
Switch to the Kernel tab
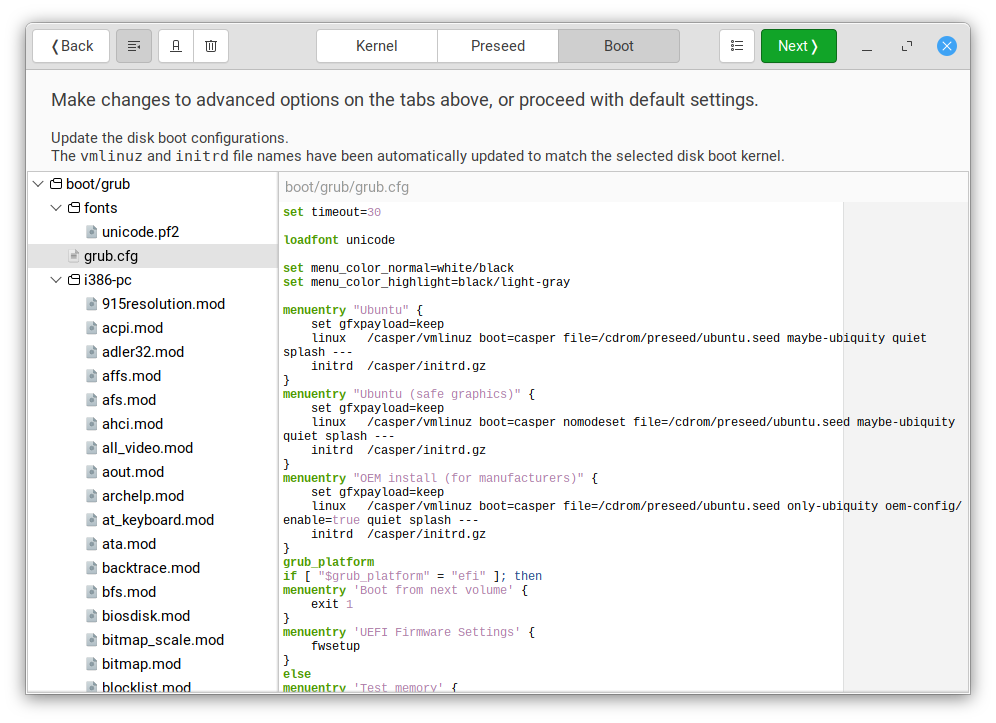click(x=376, y=45)
